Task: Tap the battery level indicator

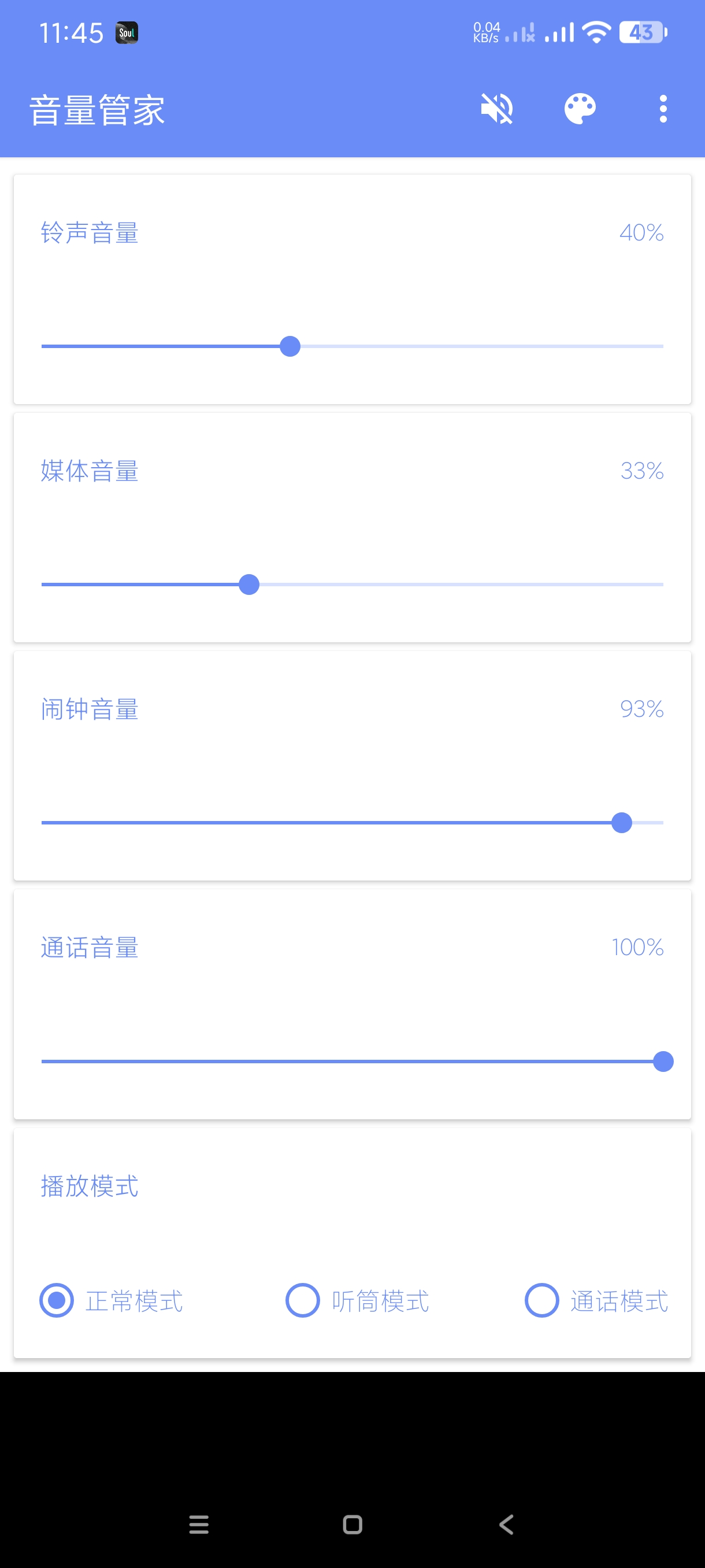Action: click(643, 32)
